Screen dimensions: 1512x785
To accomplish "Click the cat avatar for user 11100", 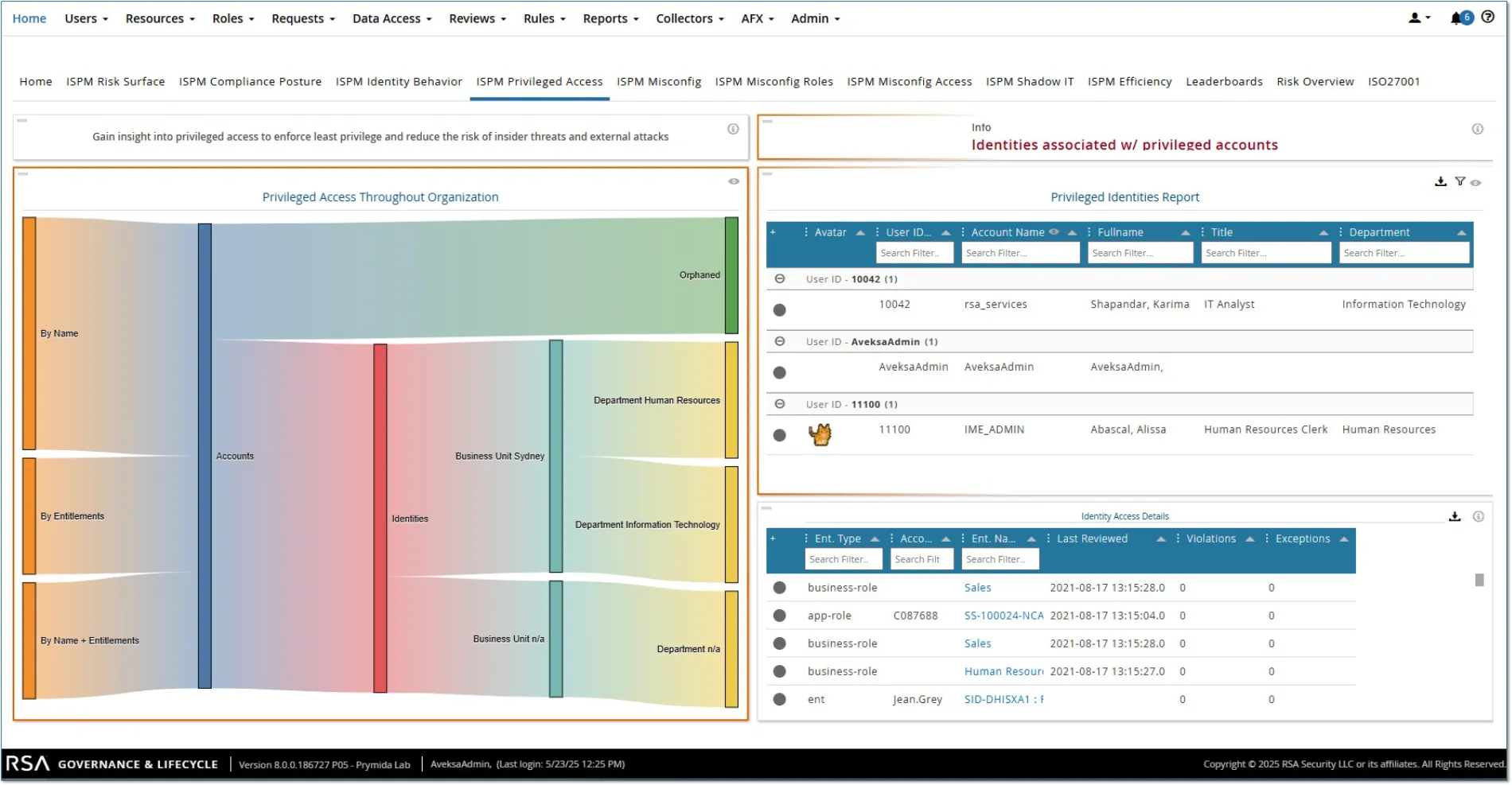I will click(820, 433).
